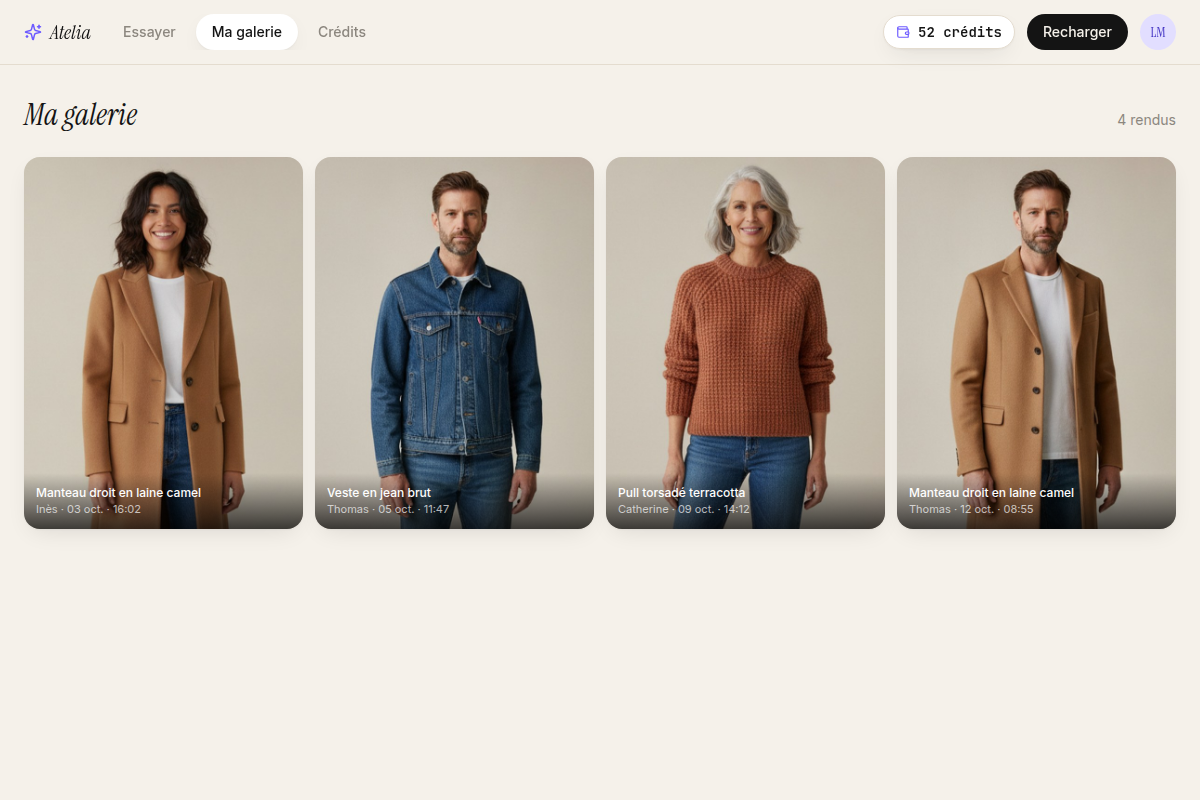Click the Recharger button

[1077, 32]
